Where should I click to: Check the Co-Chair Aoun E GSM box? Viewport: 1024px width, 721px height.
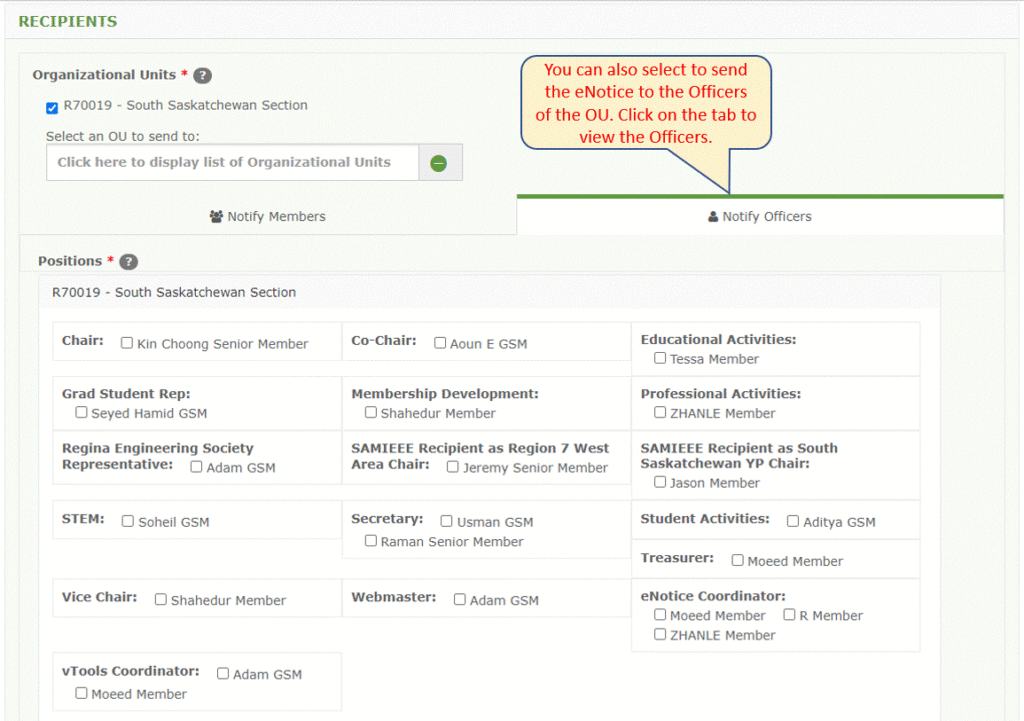pos(440,342)
